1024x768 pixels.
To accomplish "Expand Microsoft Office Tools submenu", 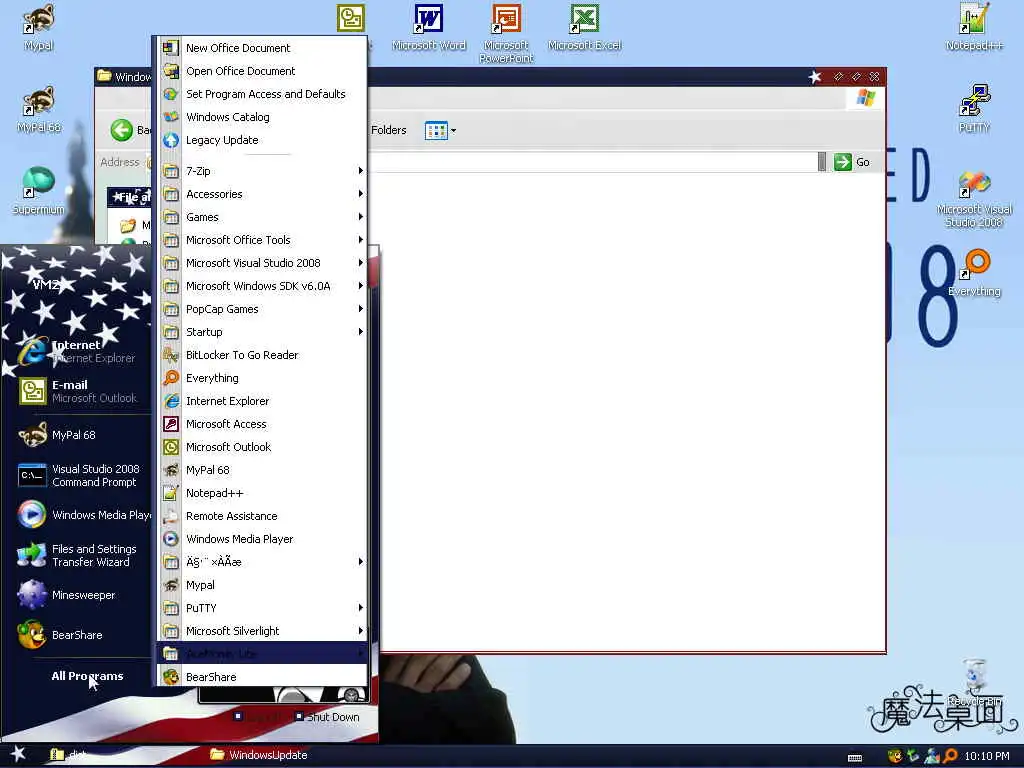I will 262,240.
